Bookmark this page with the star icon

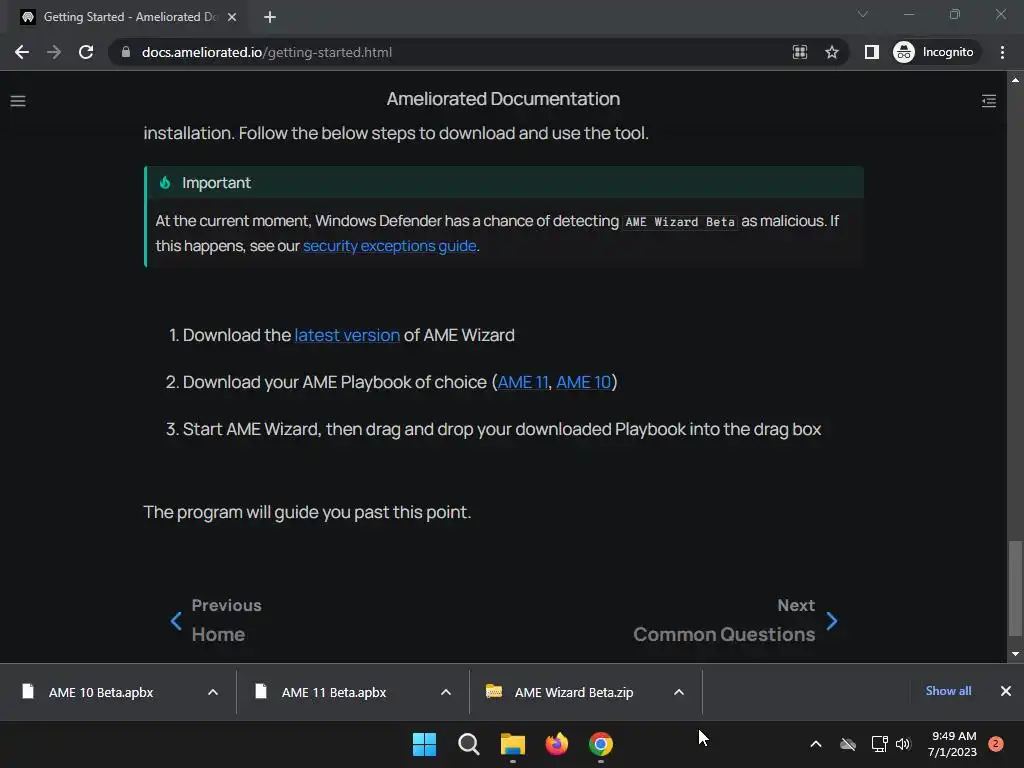coord(831,52)
